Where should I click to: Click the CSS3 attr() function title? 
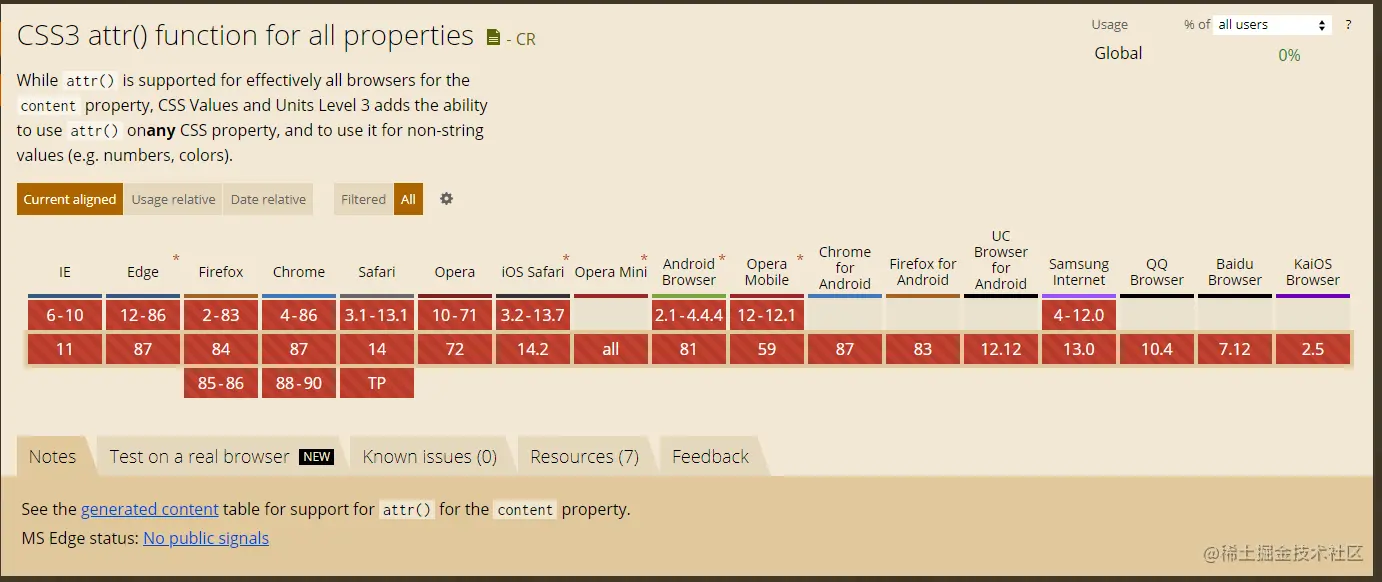tap(245, 36)
